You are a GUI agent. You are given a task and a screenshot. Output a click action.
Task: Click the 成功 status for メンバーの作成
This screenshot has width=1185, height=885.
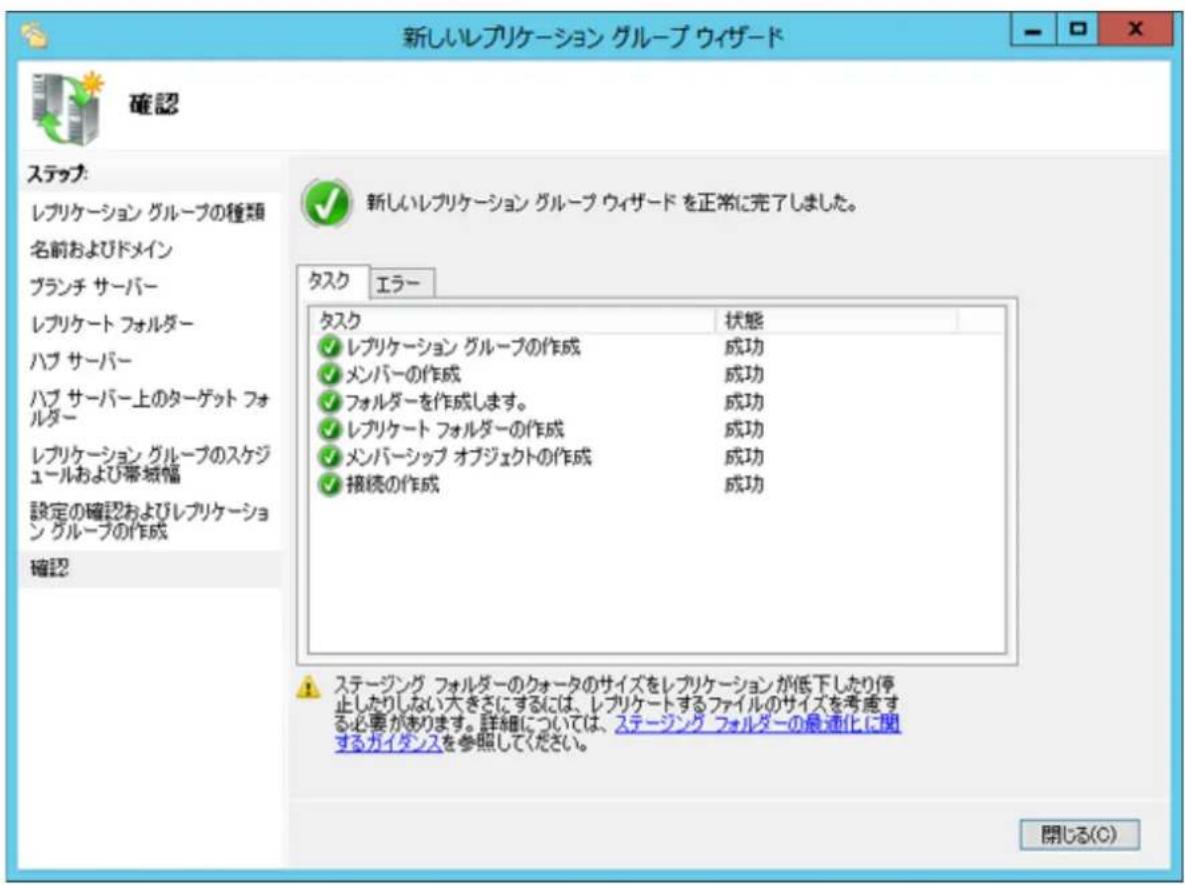(744, 374)
